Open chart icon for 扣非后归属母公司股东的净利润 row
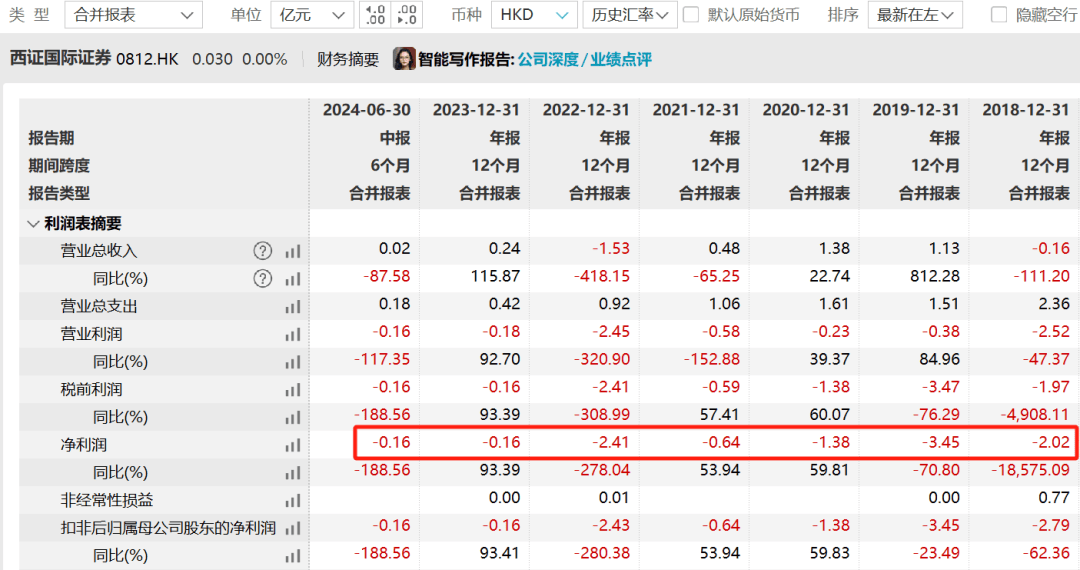The height and width of the screenshot is (570, 1080). pyautogui.click(x=293, y=528)
